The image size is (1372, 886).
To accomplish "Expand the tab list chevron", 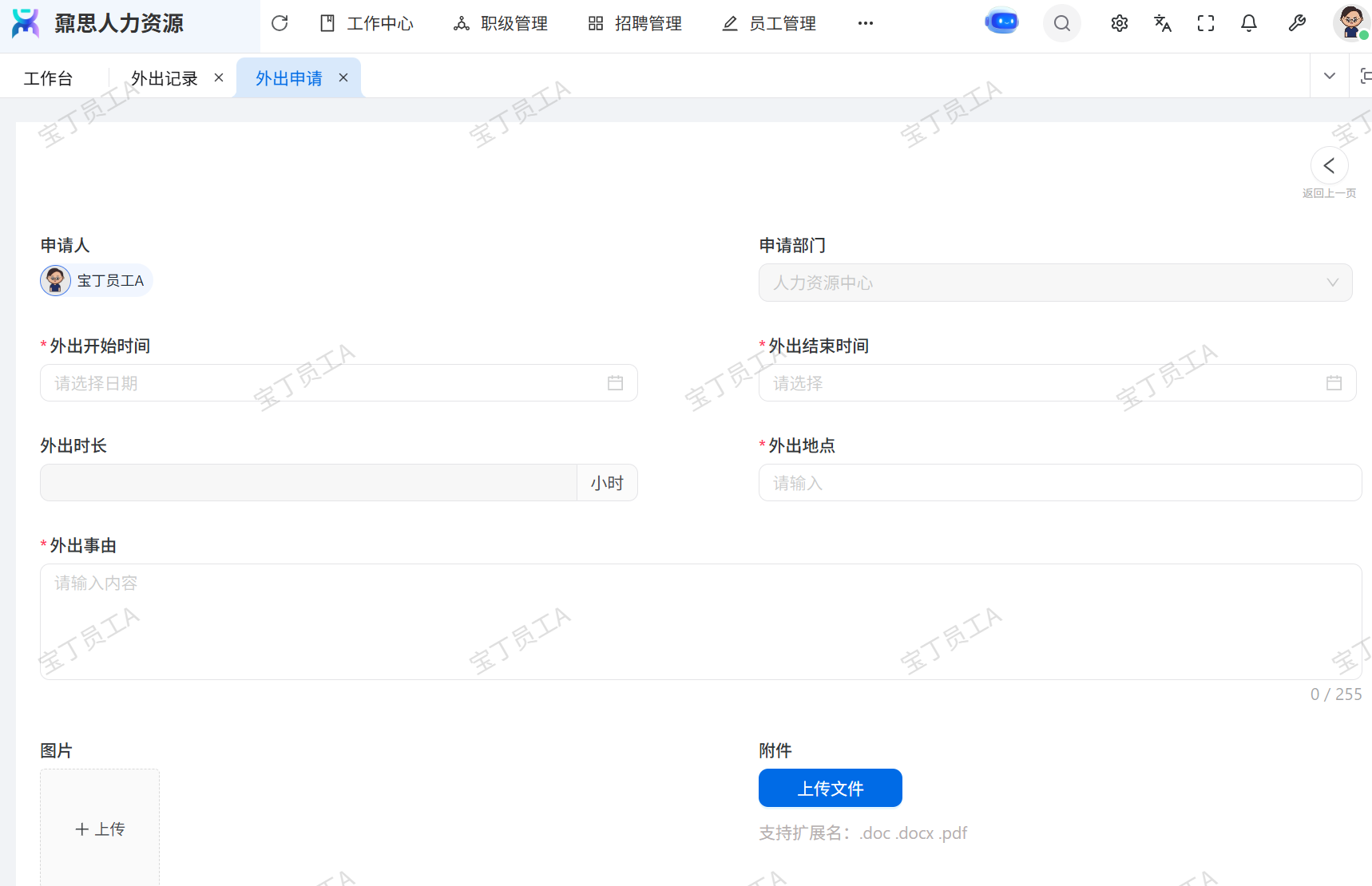I will (x=1330, y=77).
